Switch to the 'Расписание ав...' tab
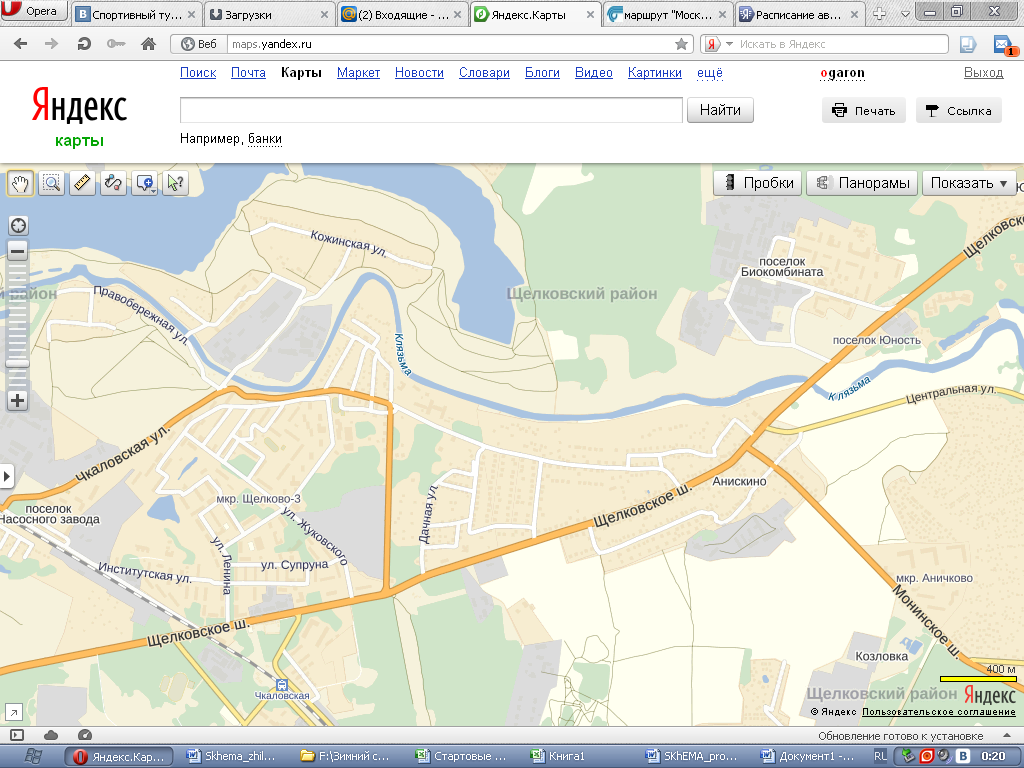Image resolution: width=1024 pixels, height=768 pixels. [800, 14]
